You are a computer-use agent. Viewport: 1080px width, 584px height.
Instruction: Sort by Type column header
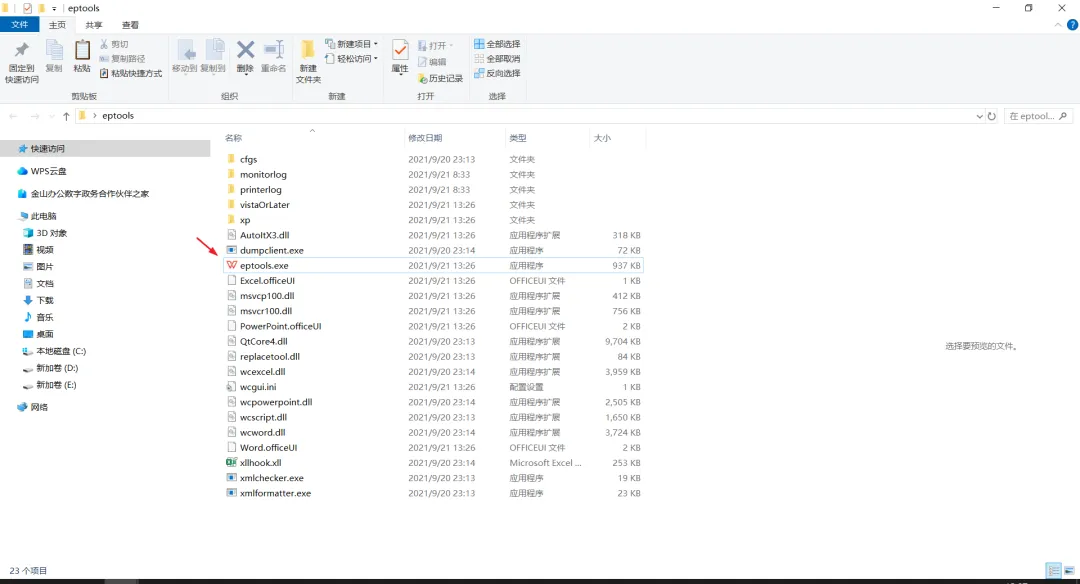tap(518, 138)
